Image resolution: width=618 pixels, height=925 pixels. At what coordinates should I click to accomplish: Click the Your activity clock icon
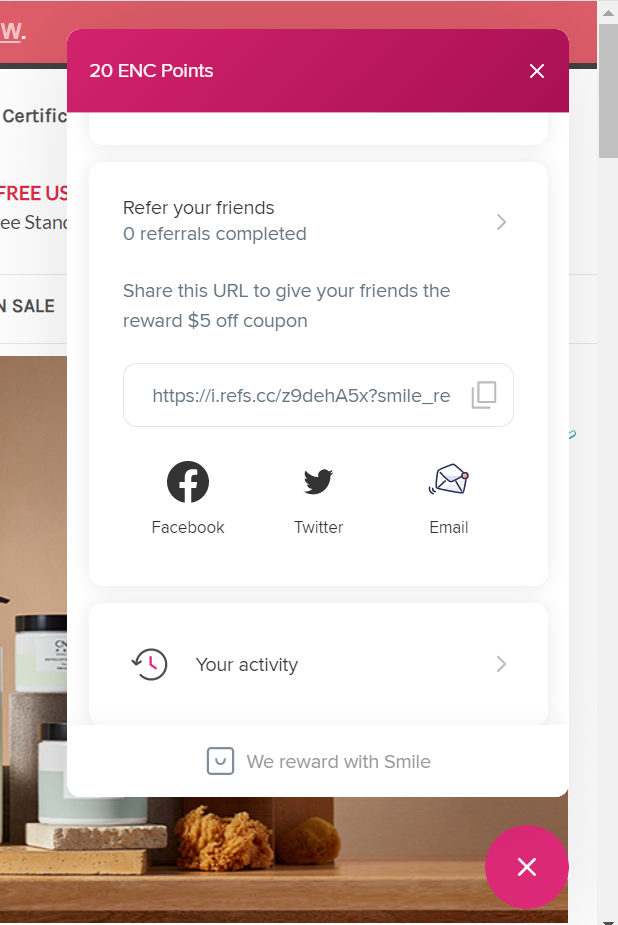coord(150,664)
